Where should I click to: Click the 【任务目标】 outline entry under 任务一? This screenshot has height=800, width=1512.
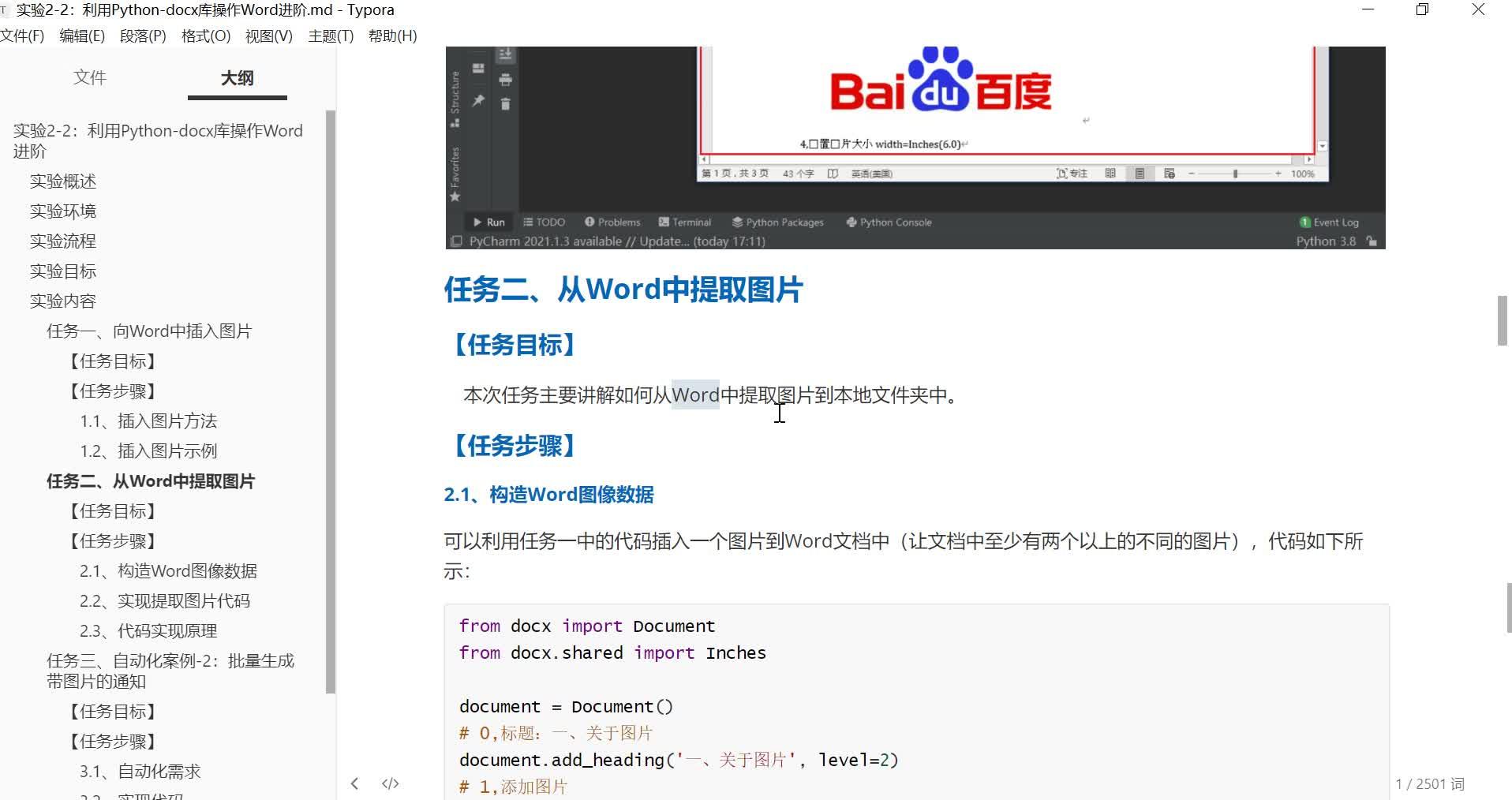113,361
